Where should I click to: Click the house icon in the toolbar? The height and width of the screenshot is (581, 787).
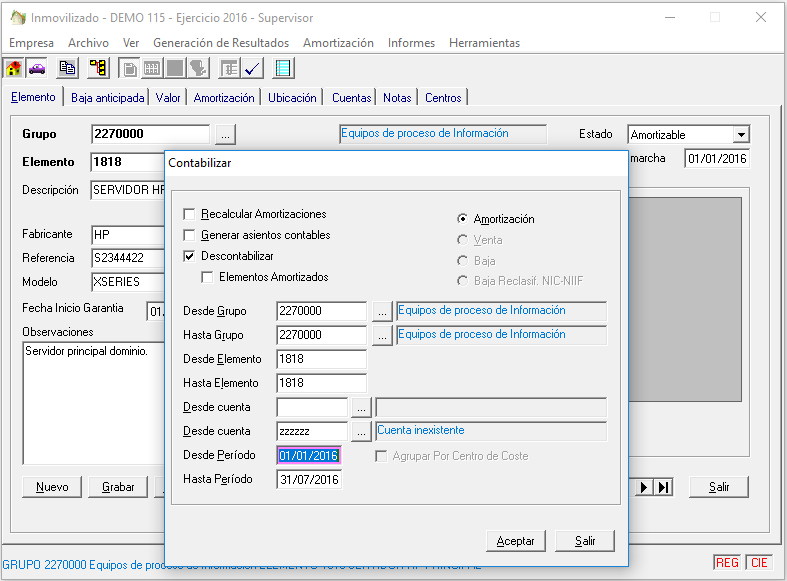14,68
